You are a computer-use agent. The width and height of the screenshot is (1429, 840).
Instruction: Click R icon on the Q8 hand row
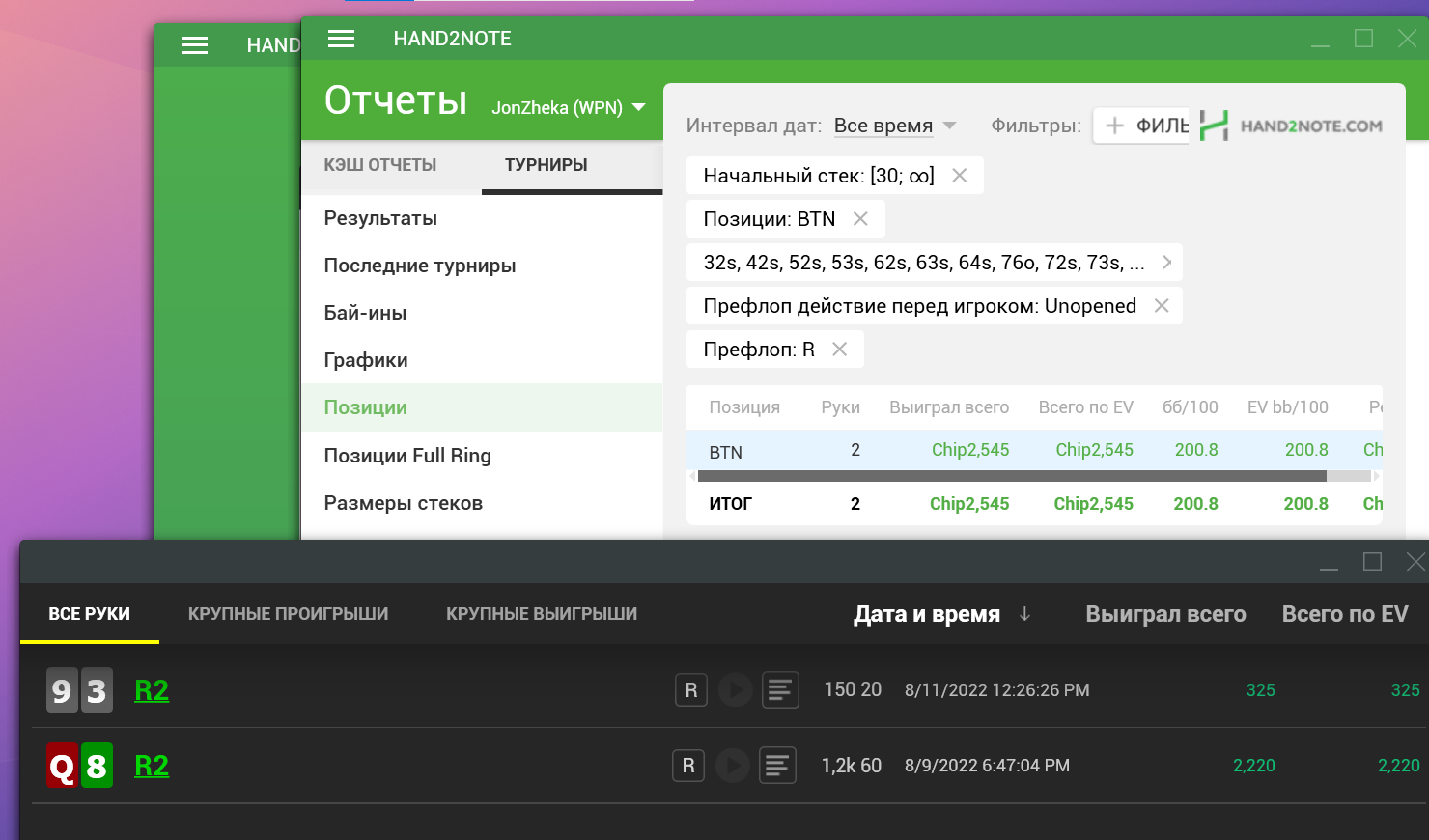pos(688,766)
